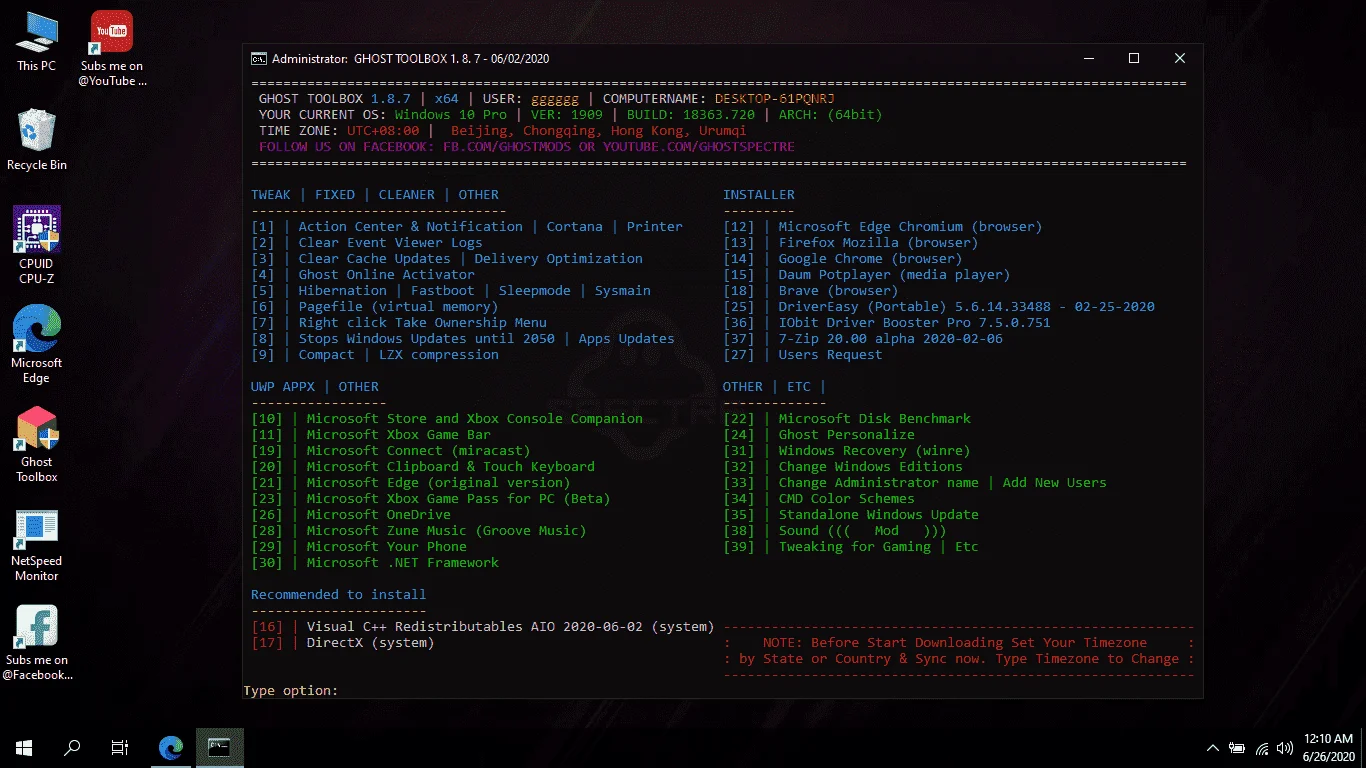This screenshot has width=1366, height=768.
Task: Click the Firefox Mozilla (browser) line
Action: 851,243
